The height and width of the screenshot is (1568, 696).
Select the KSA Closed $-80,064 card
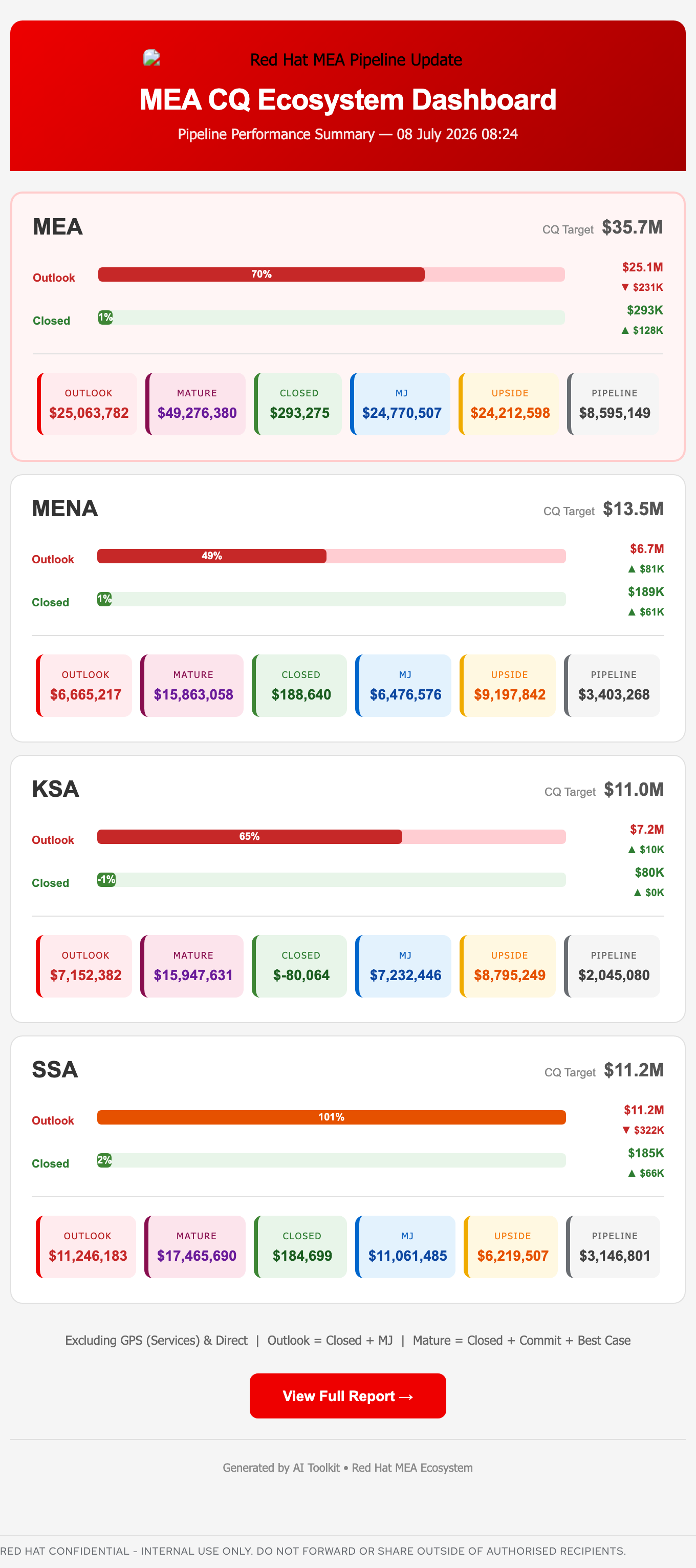tap(299, 967)
